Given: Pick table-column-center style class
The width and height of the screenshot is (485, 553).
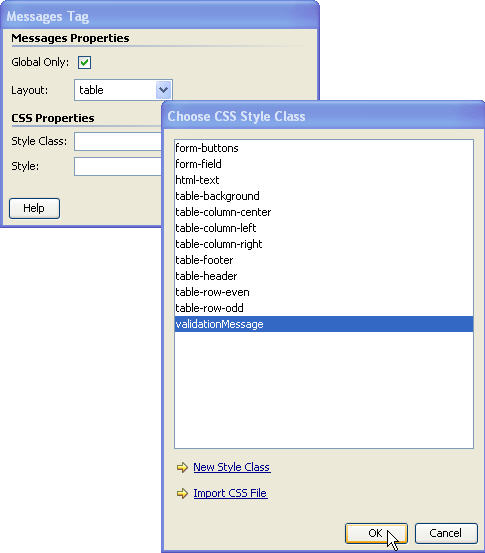Looking at the screenshot, I should click(323, 212).
